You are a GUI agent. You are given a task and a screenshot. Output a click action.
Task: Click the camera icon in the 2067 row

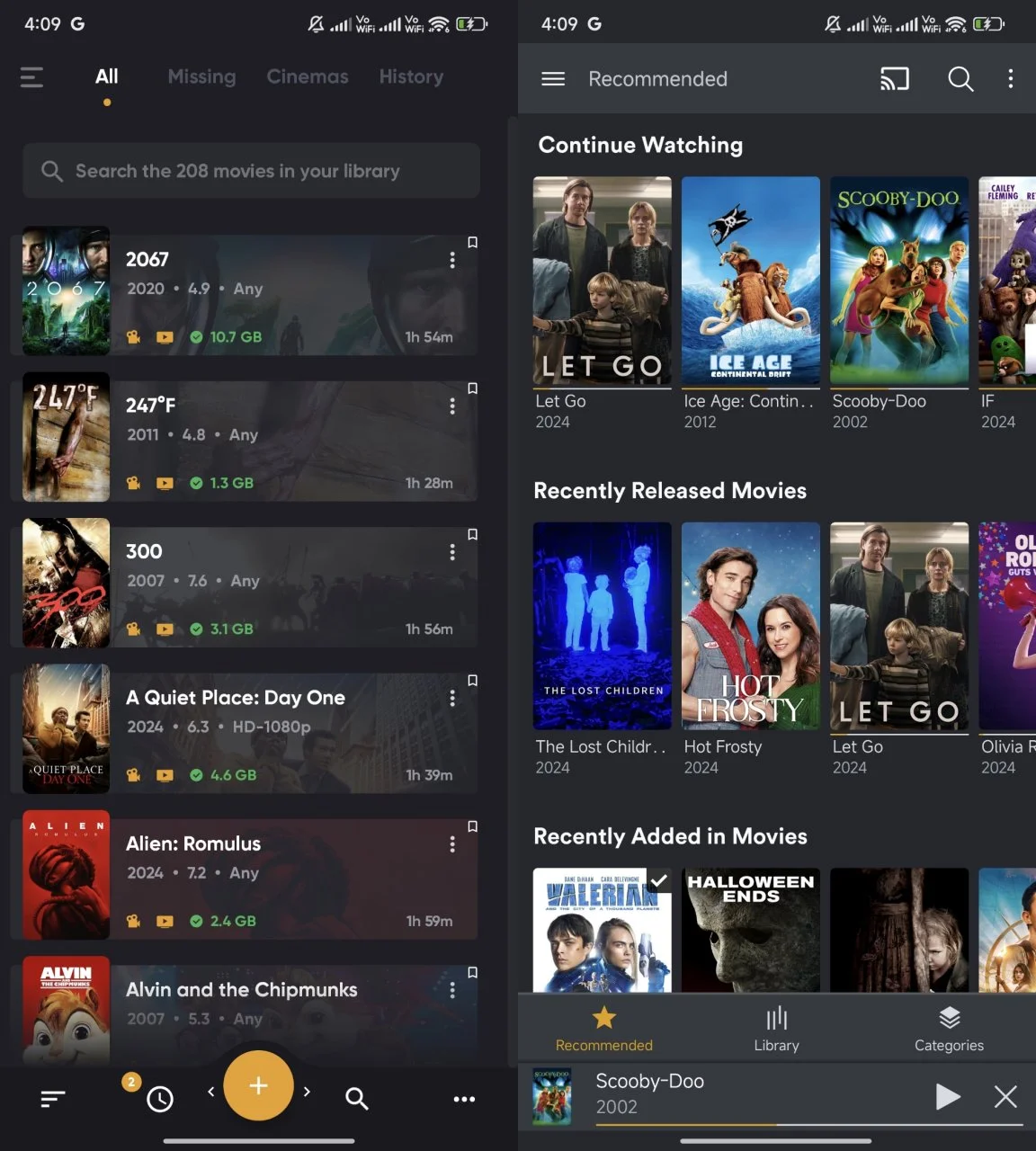pyautogui.click(x=134, y=337)
